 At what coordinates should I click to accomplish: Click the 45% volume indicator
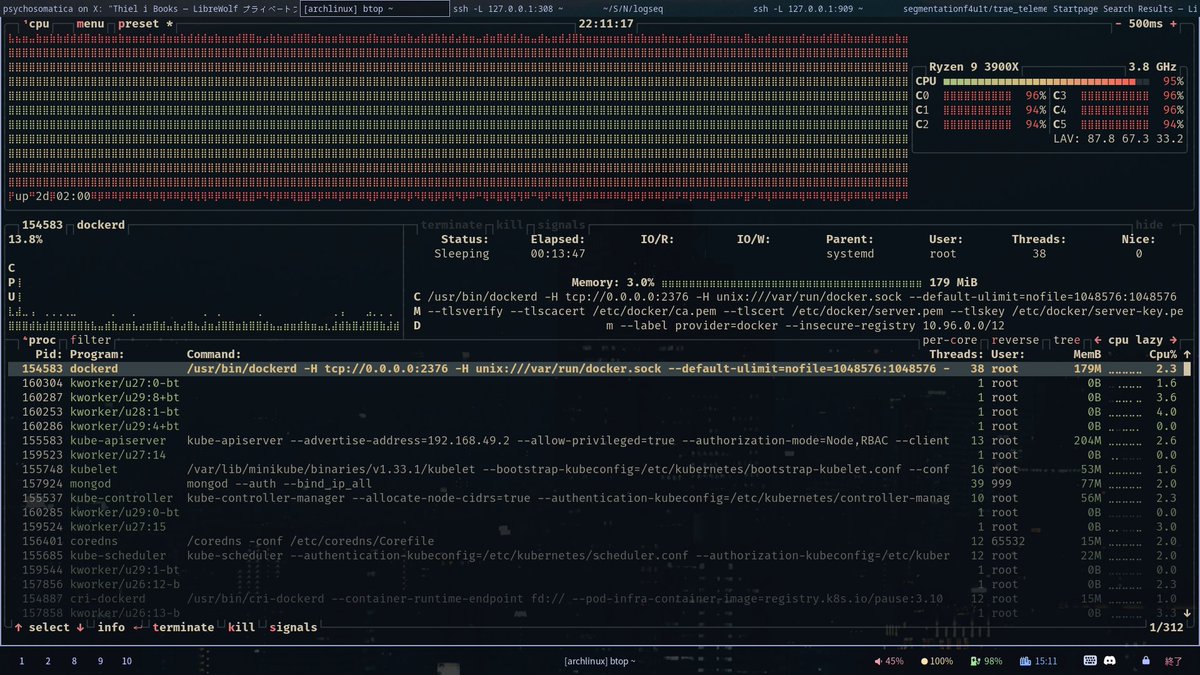(x=889, y=661)
